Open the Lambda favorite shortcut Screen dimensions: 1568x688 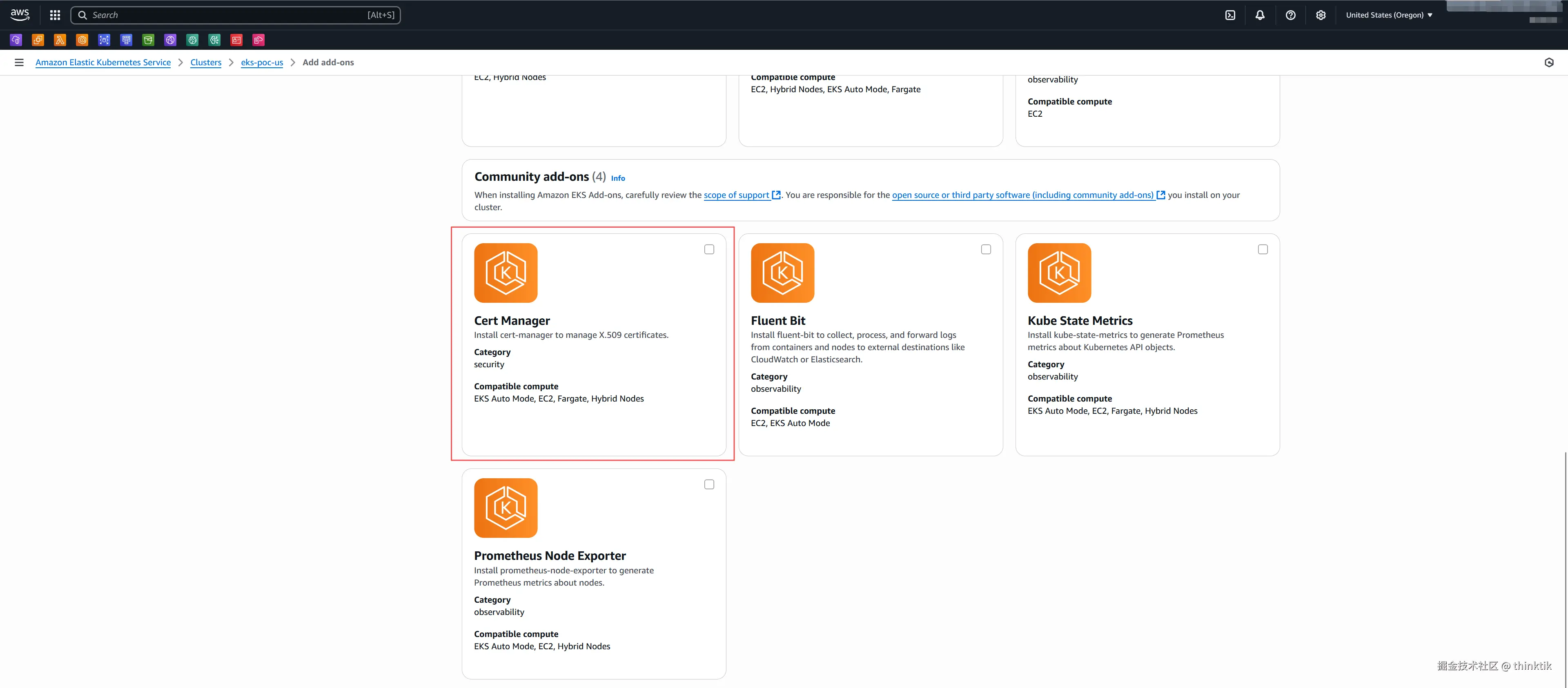(x=60, y=40)
